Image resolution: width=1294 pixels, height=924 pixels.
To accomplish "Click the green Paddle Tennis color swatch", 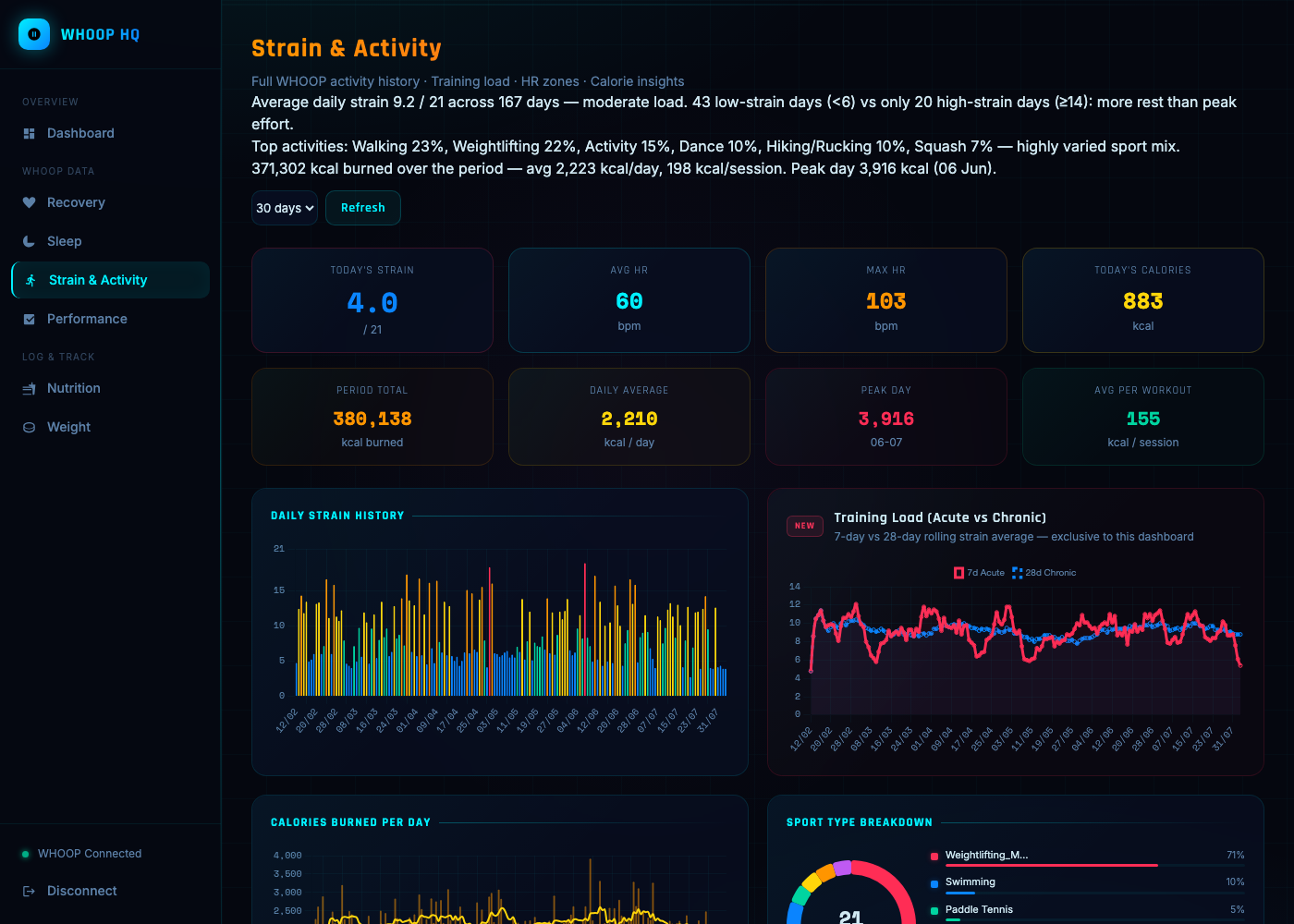I will tap(934, 911).
